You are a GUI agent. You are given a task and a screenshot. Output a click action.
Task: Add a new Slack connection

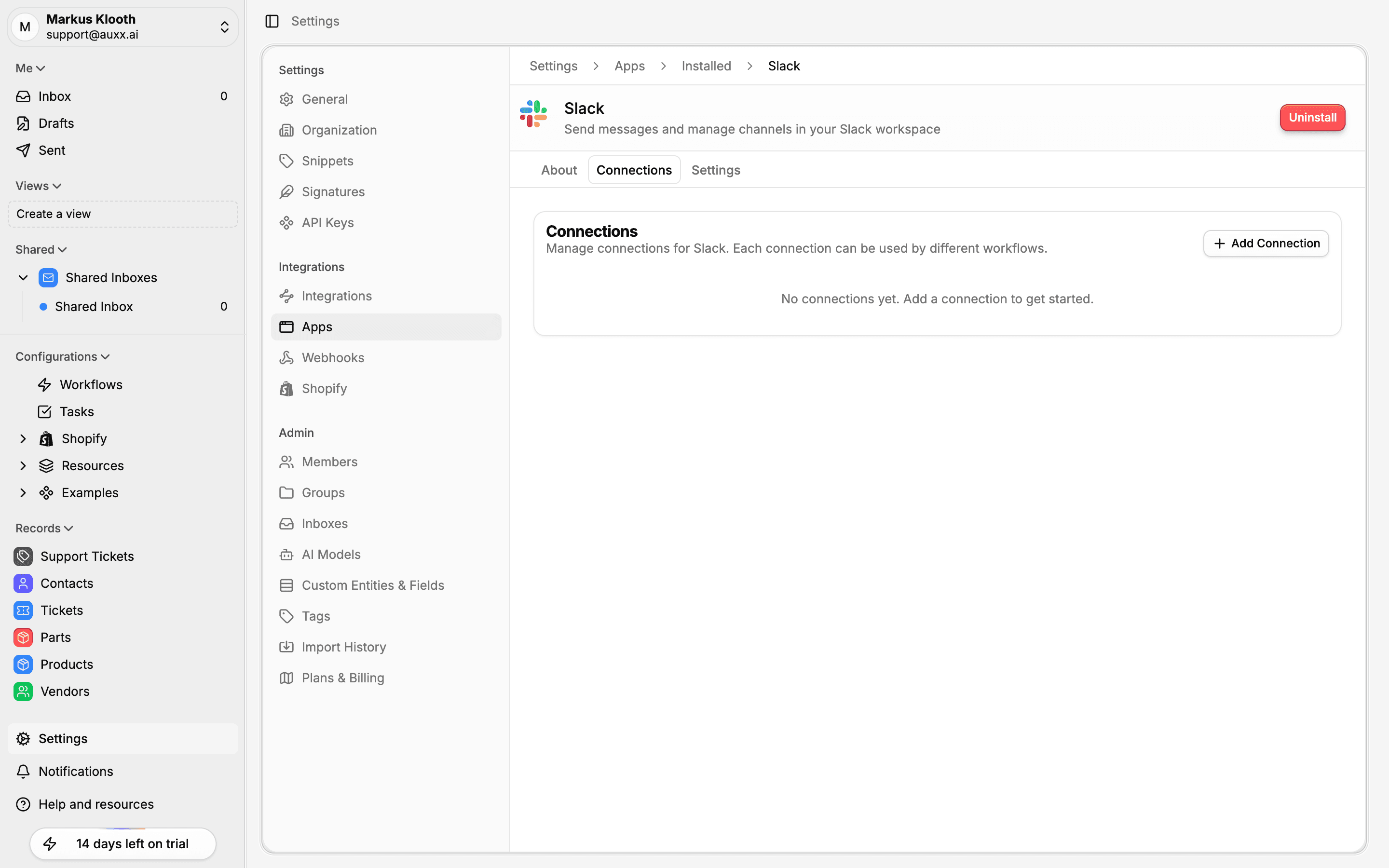1266,244
